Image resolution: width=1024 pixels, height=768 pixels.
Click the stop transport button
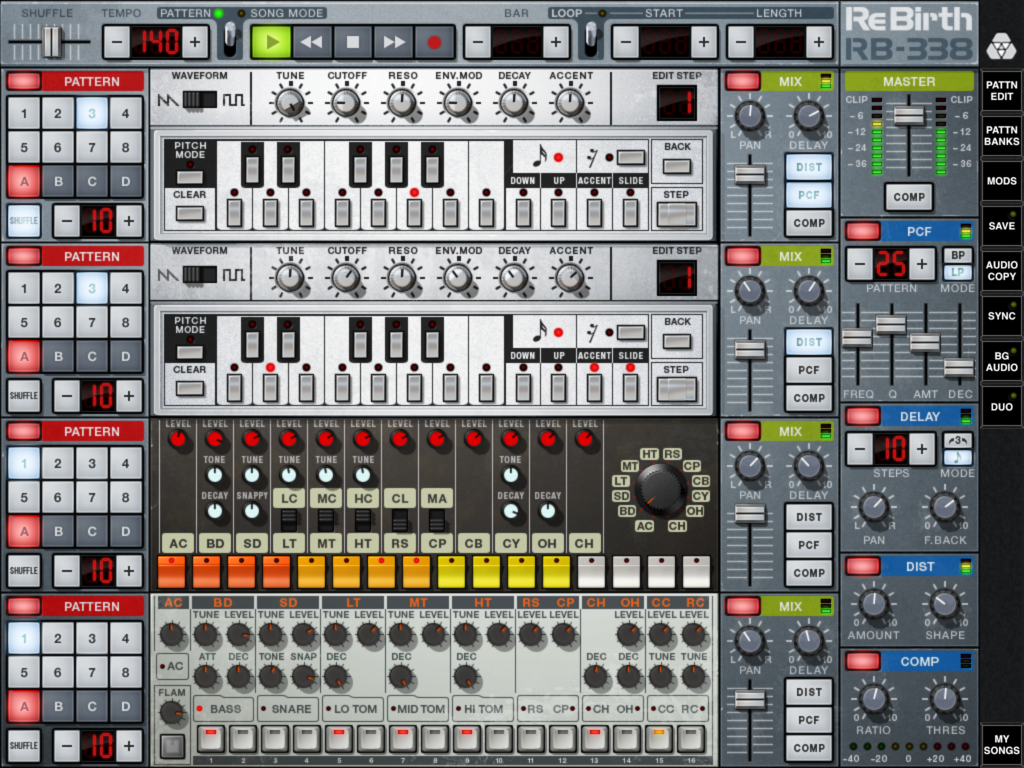click(x=353, y=42)
